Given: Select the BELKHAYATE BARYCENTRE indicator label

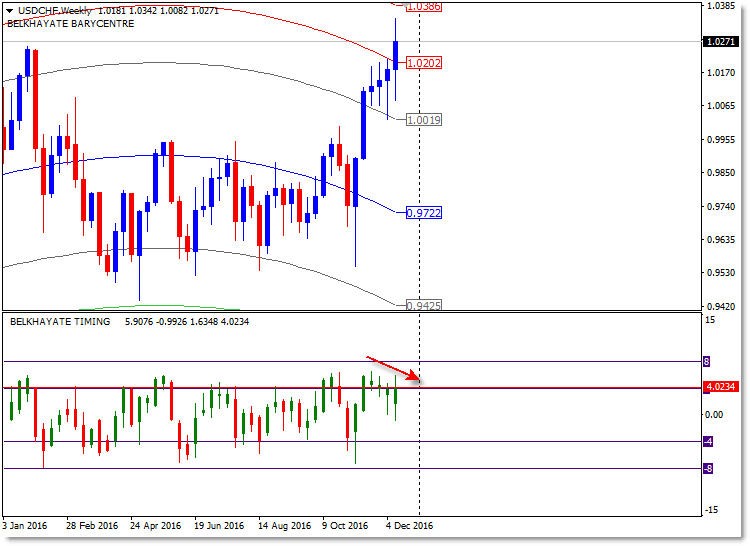Looking at the screenshot, I should click(x=70, y=23).
